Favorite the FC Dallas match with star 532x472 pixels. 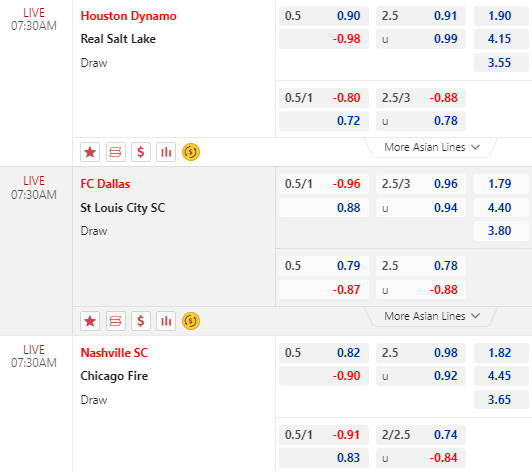click(x=90, y=321)
